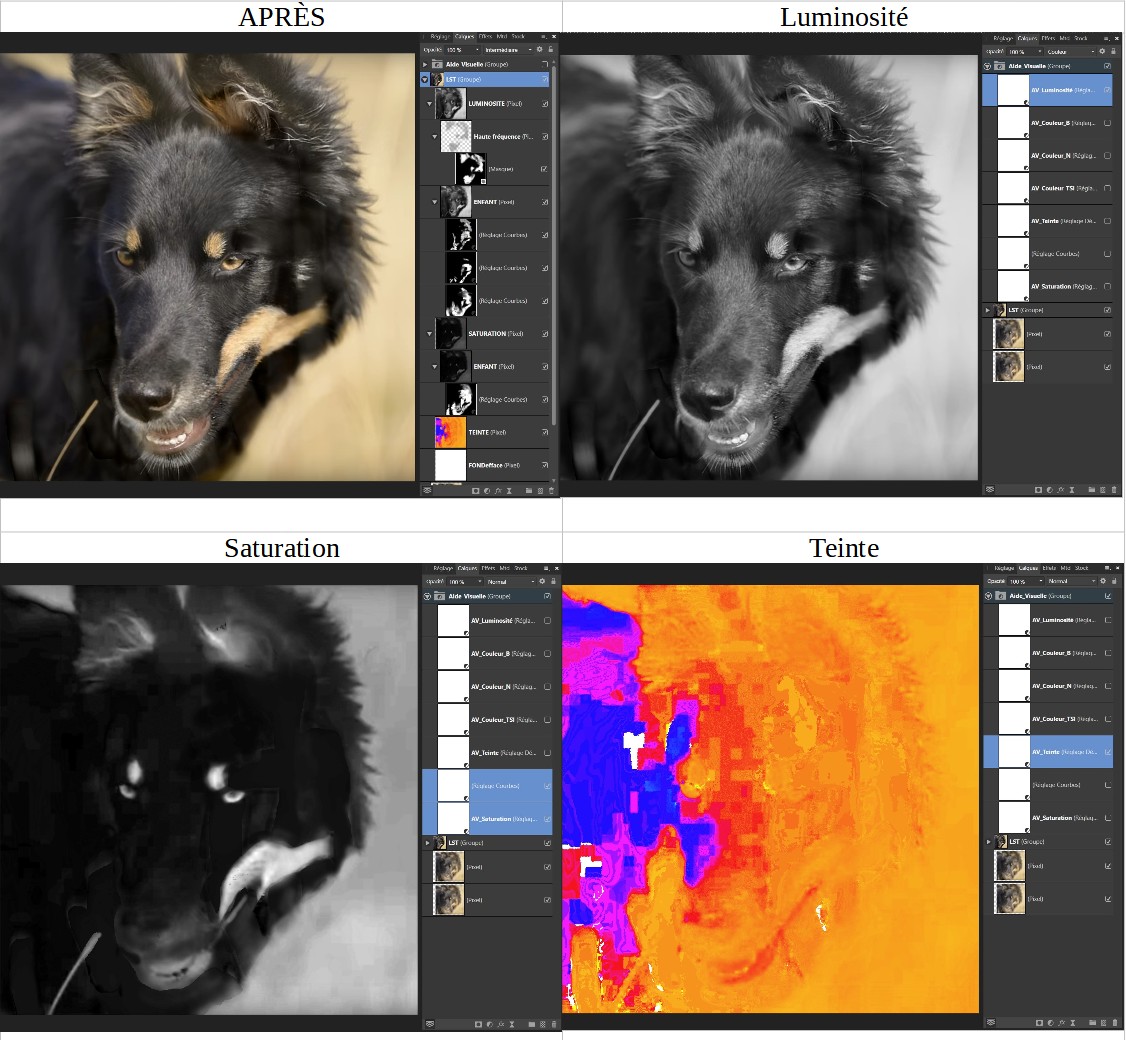Click the trash icon in Saturation panel footer

click(x=554, y=1024)
